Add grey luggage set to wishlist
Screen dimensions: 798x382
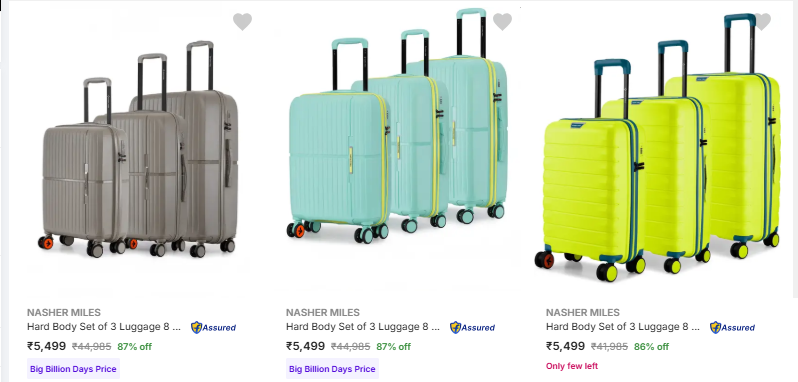coord(242,22)
